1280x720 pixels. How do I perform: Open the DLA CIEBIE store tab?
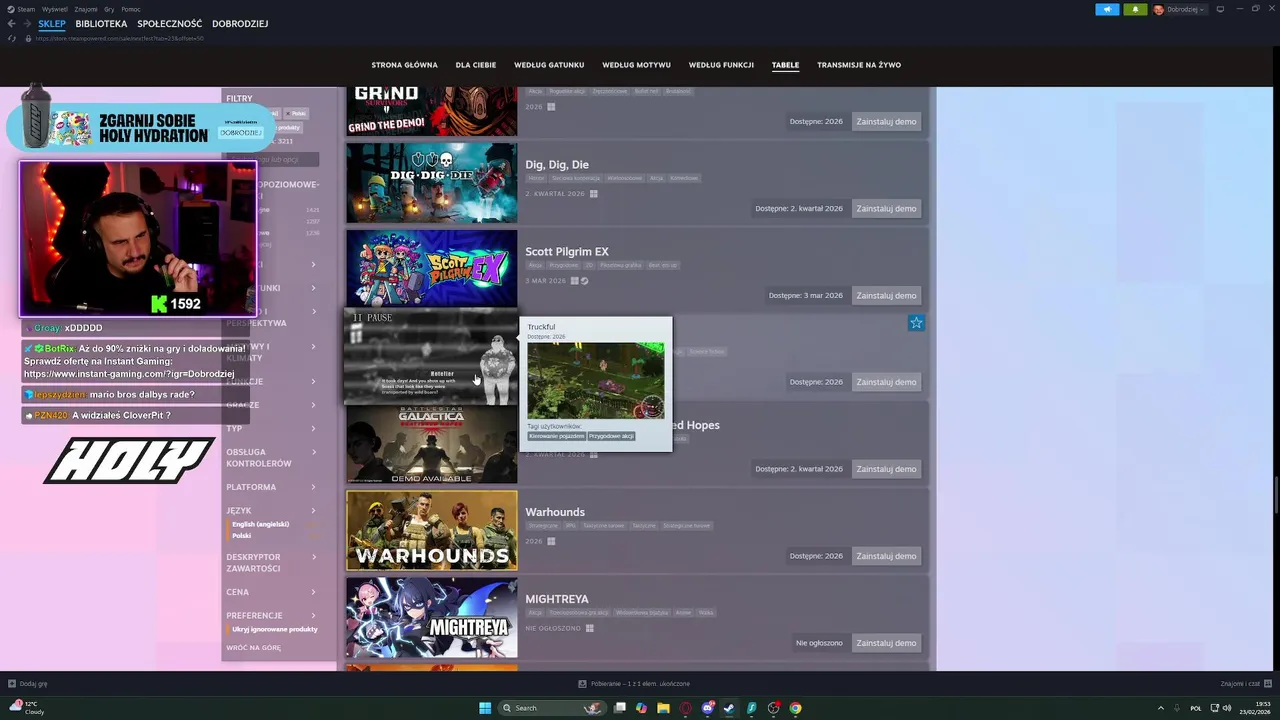476,65
